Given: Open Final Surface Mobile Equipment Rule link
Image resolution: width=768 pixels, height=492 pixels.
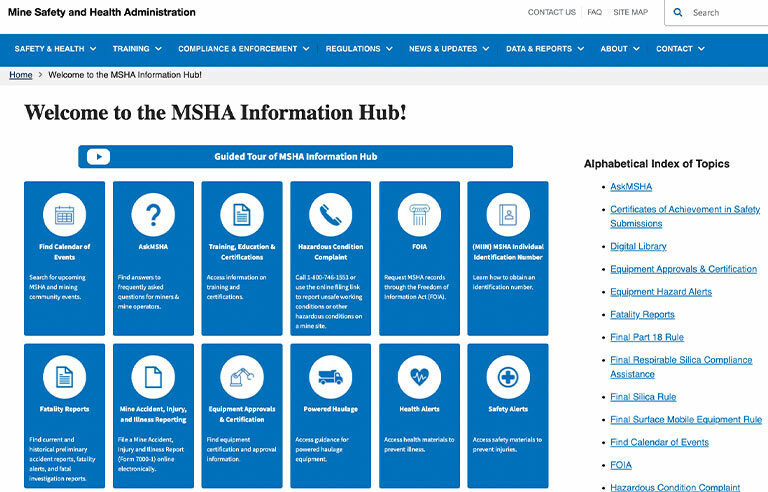Looking at the screenshot, I should pos(686,419).
